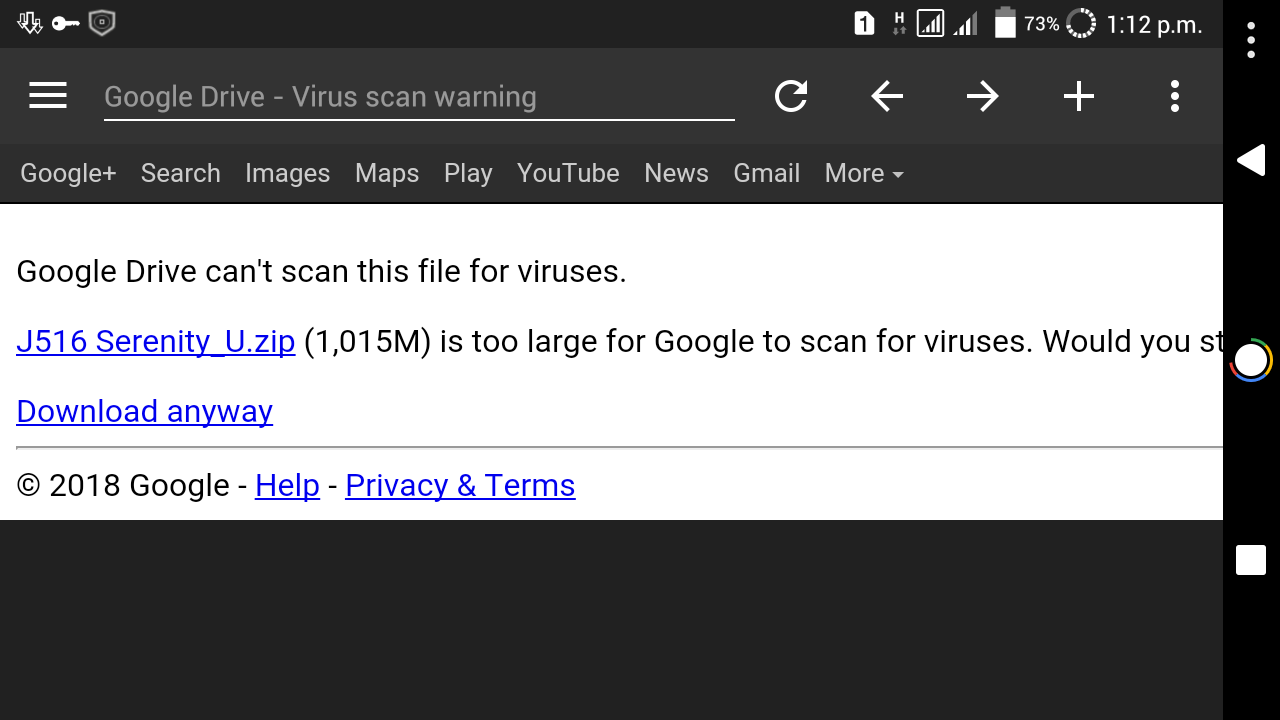This screenshot has height=720, width=1280.
Task: Open the hamburger menu icon
Action: tap(48, 96)
